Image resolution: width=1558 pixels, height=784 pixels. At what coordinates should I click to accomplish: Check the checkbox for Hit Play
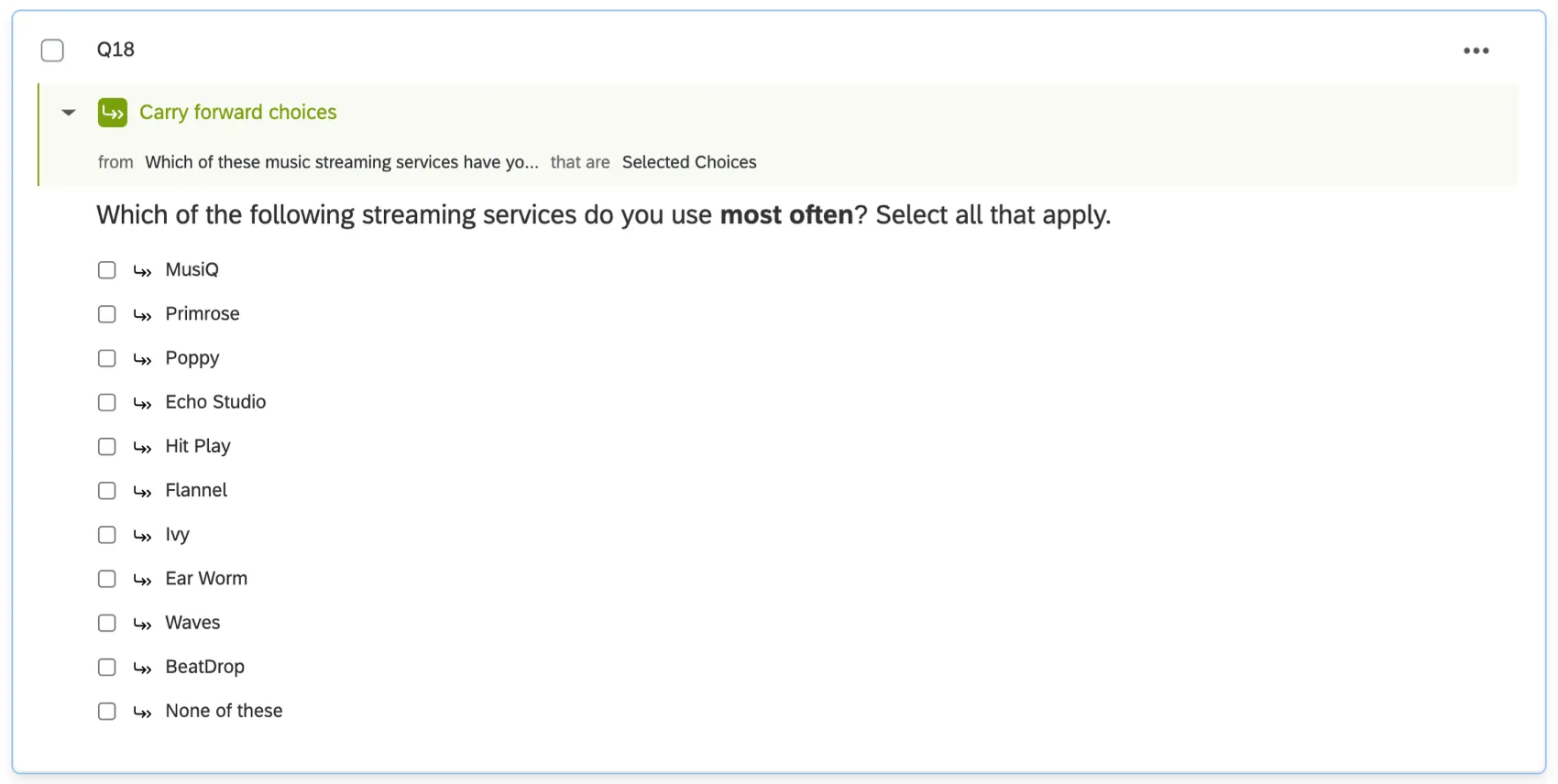(106, 446)
